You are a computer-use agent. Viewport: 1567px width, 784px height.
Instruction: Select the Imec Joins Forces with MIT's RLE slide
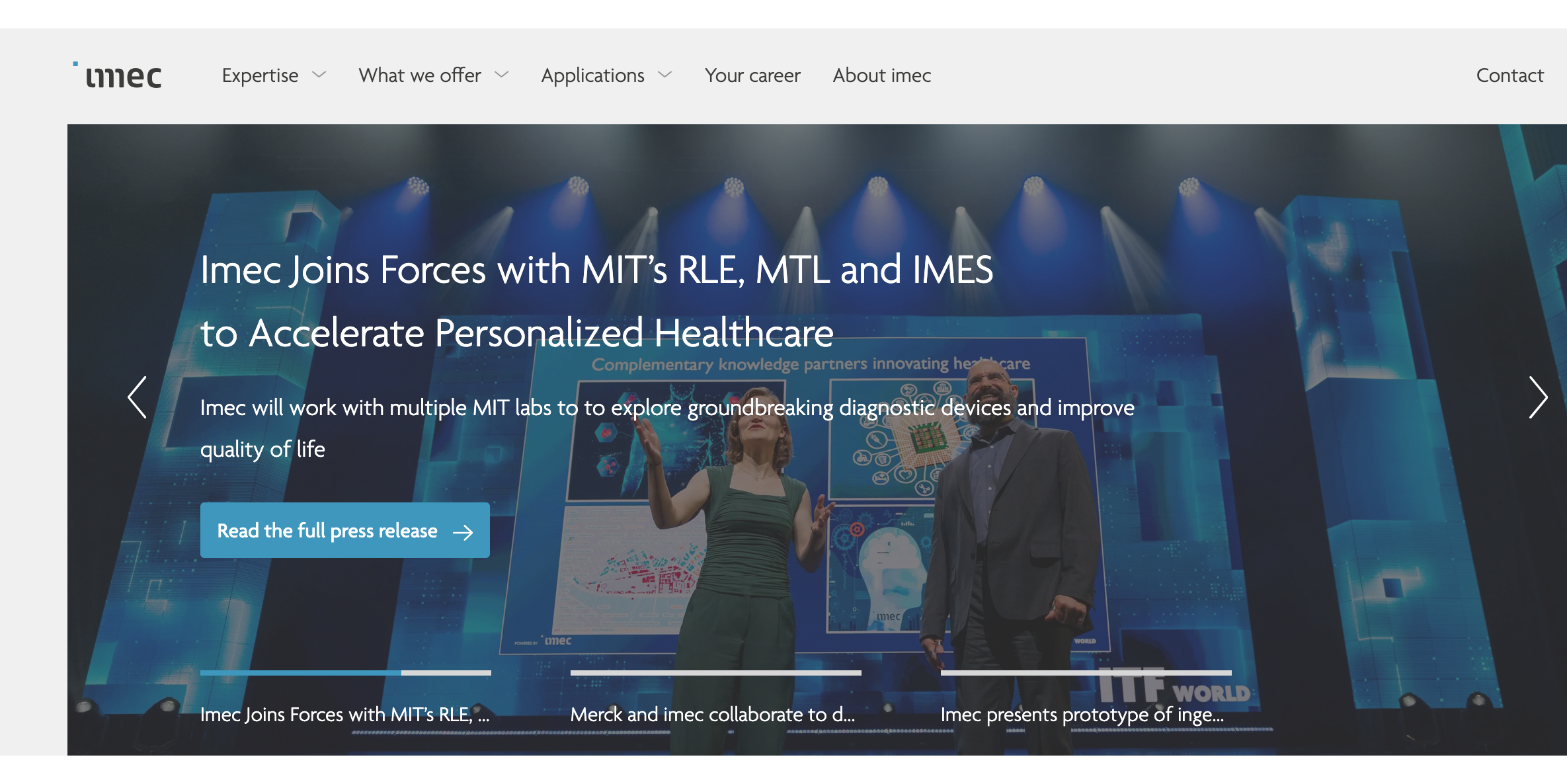(345, 715)
